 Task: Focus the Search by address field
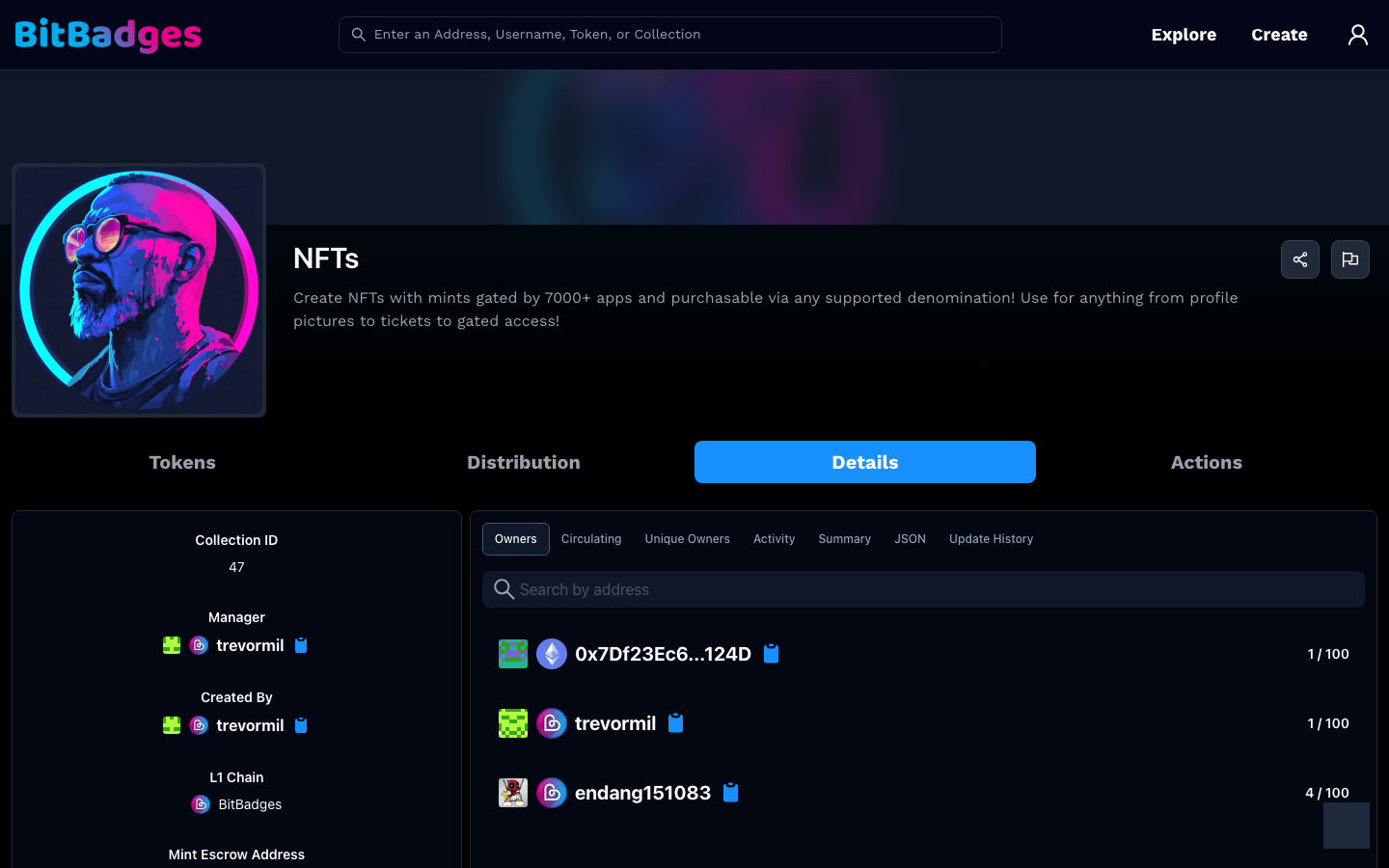tap(923, 589)
